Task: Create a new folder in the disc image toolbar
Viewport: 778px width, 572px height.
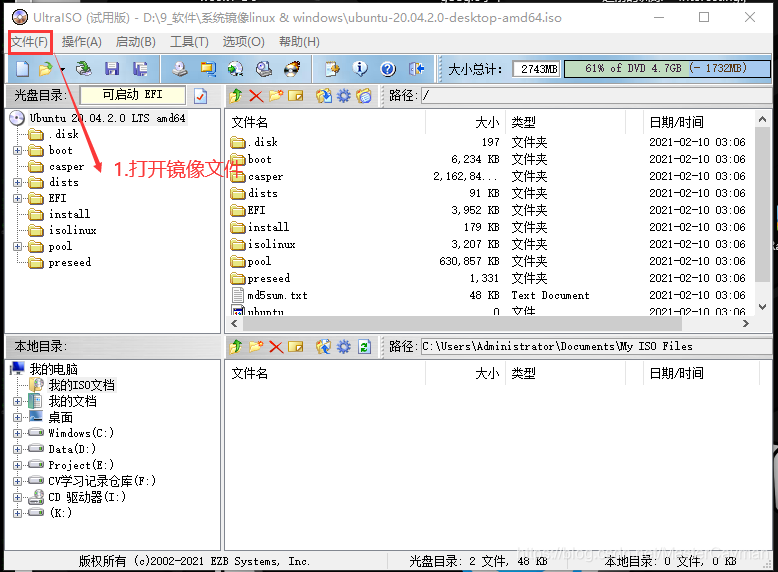Action: tap(276, 96)
